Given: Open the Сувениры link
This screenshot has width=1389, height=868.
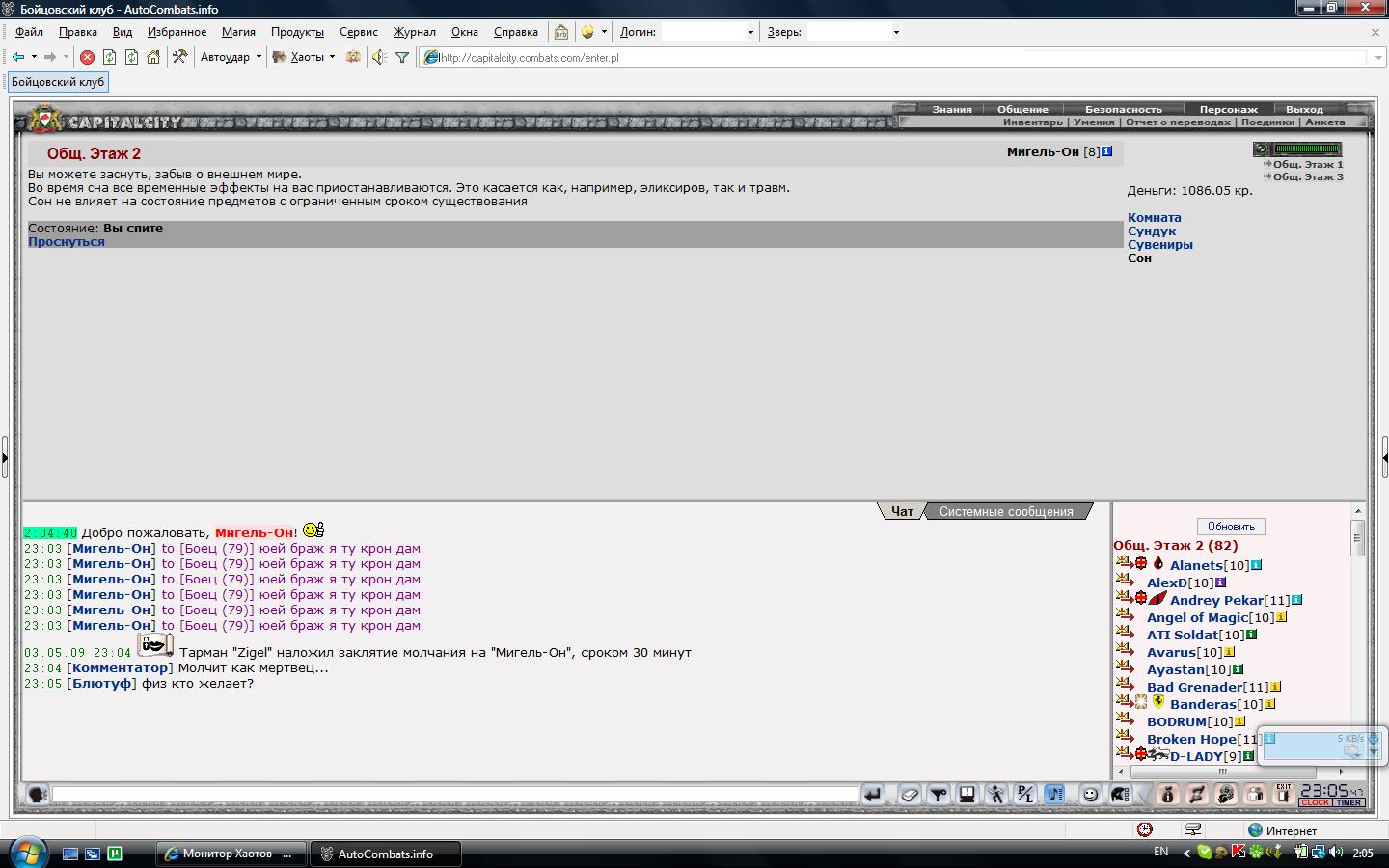Looking at the screenshot, I should click(1160, 244).
